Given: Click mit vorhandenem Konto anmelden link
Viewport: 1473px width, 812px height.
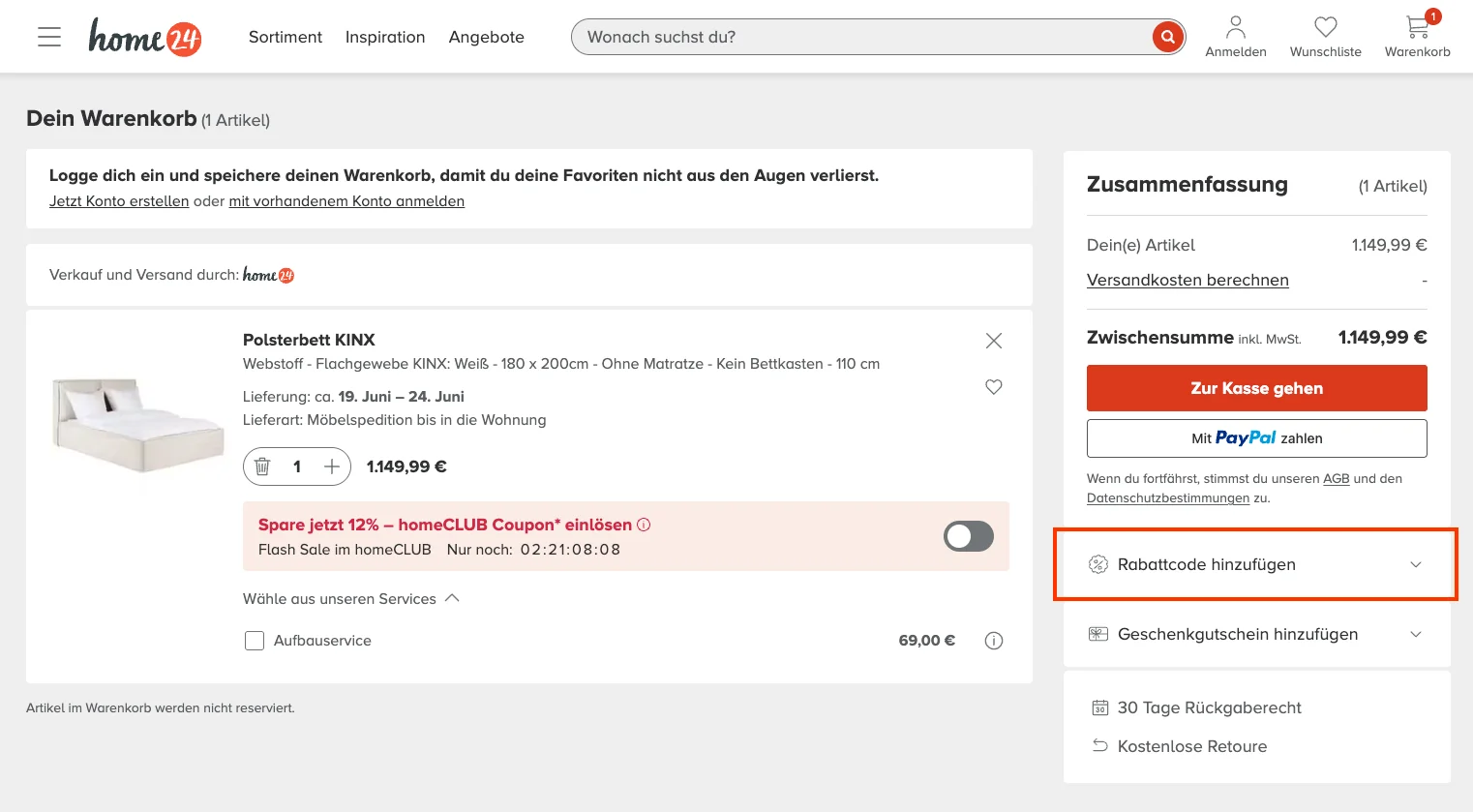Looking at the screenshot, I should pyautogui.click(x=346, y=201).
